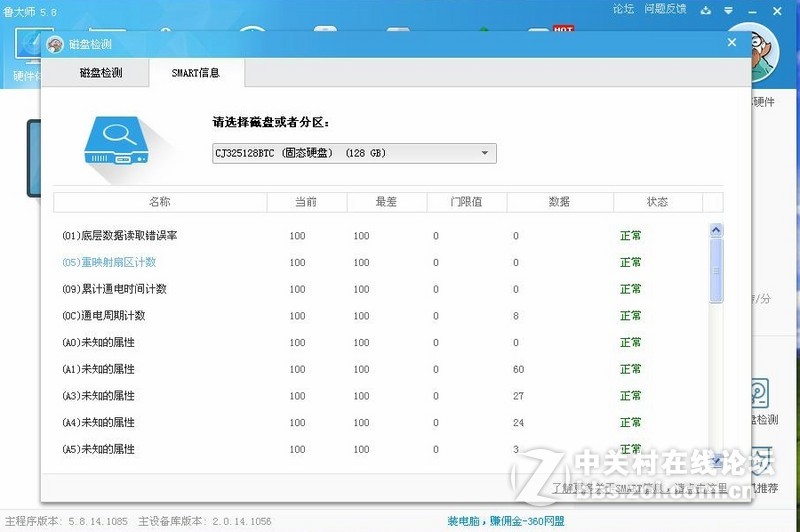800x532 pixels.
Task: Click the data value 27 for A3
Action: click(518, 396)
